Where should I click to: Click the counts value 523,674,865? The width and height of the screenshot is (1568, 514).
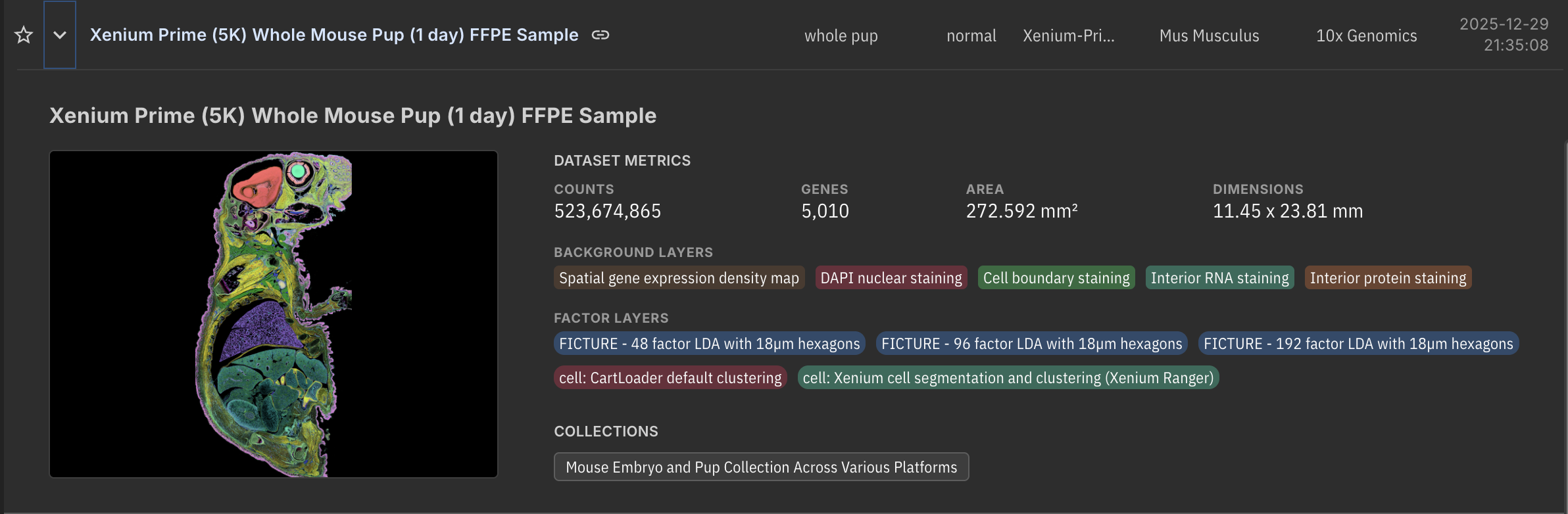(x=608, y=211)
